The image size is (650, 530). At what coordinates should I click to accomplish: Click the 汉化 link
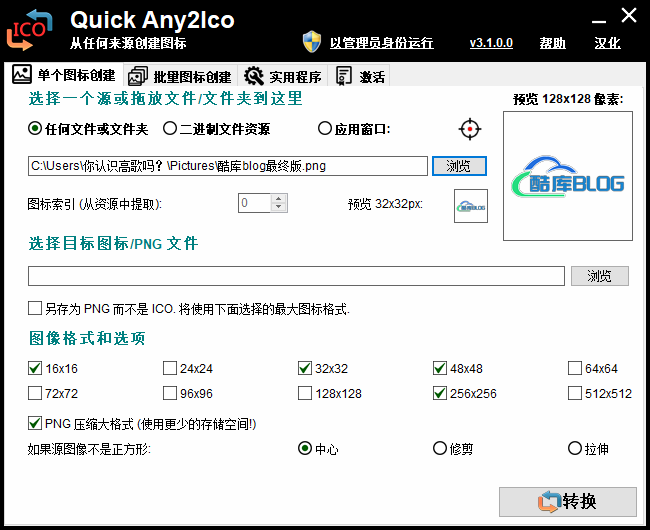point(607,43)
